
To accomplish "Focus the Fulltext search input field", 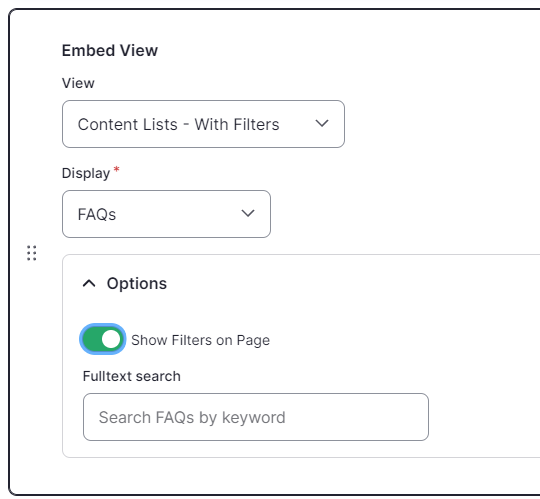I will (256, 417).
